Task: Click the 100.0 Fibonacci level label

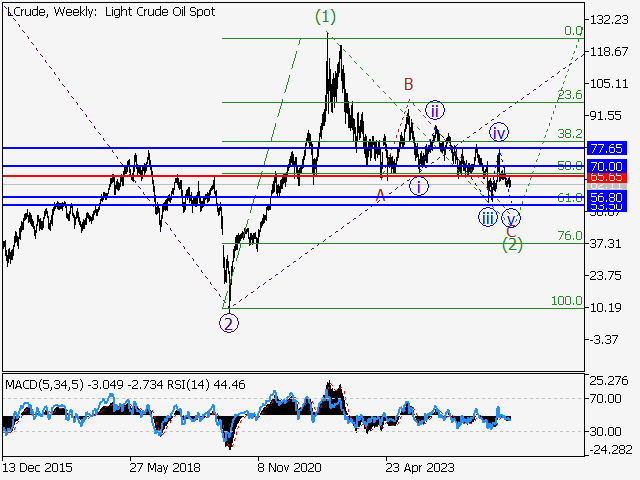Action: pos(565,301)
